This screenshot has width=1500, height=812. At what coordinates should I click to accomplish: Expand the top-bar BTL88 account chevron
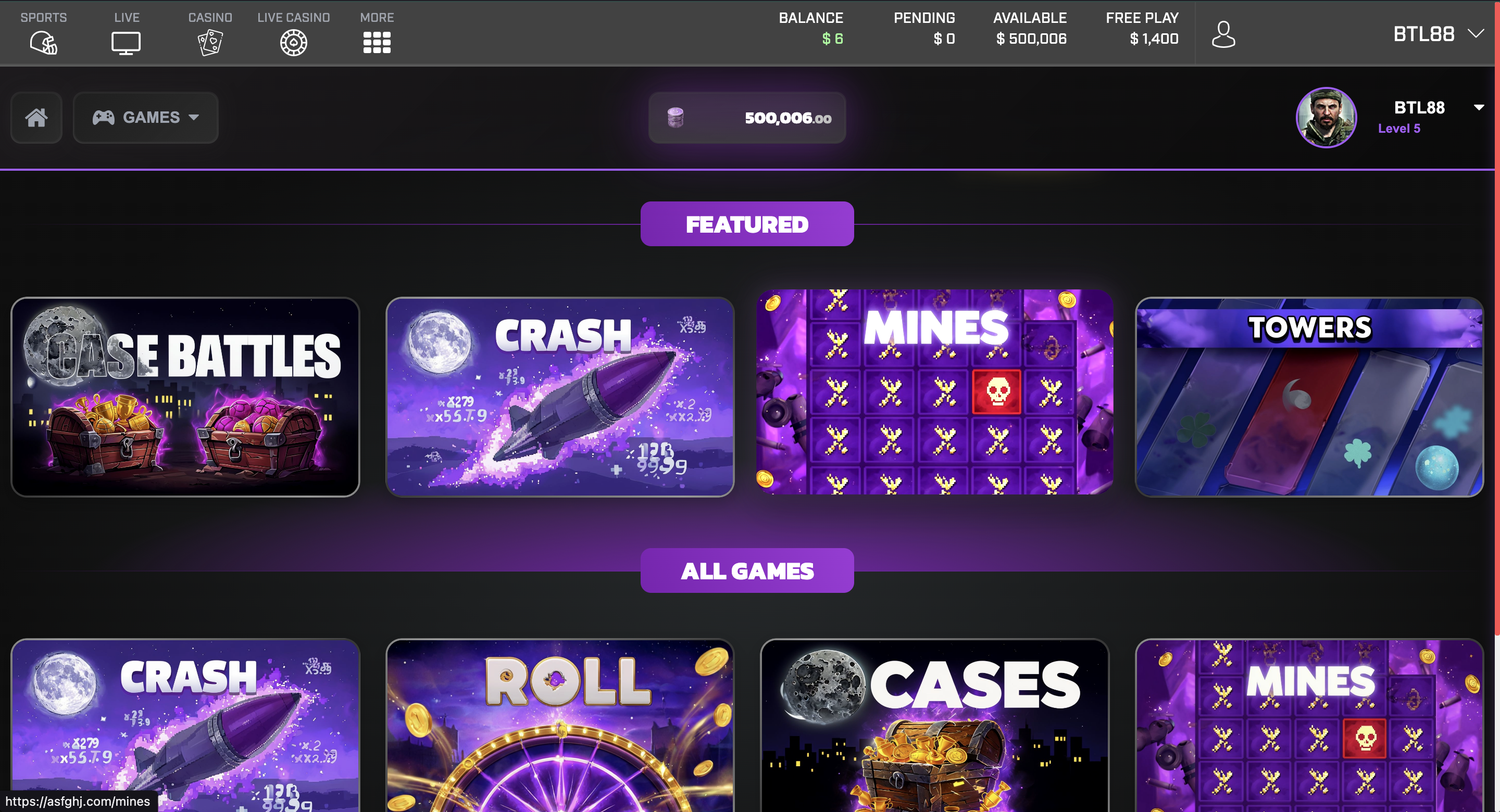pyautogui.click(x=1476, y=34)
